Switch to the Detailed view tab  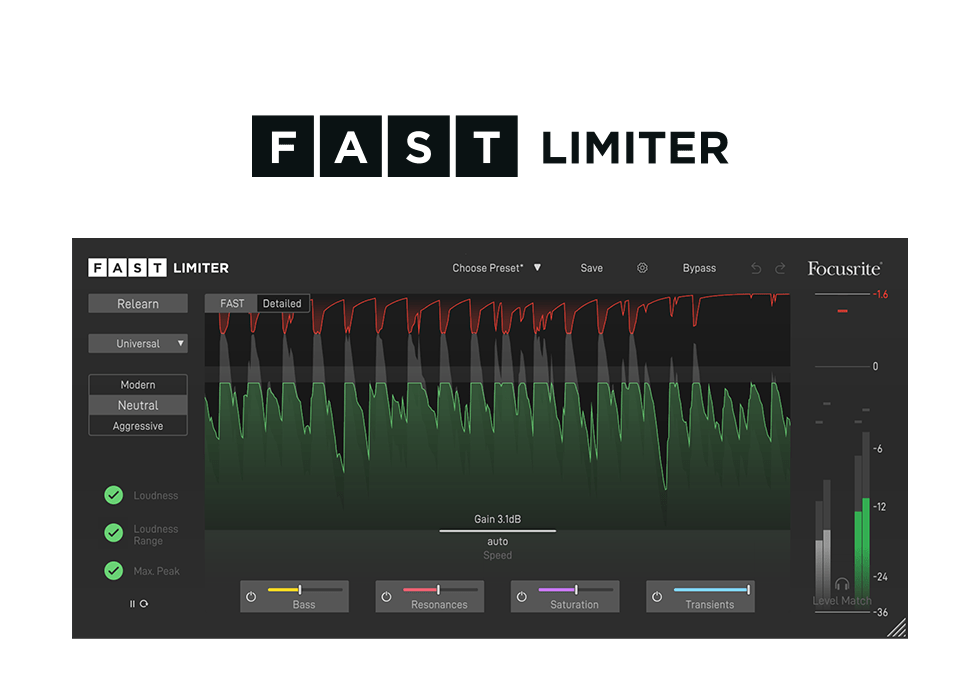pyautogui.click(x=282, y=303)
